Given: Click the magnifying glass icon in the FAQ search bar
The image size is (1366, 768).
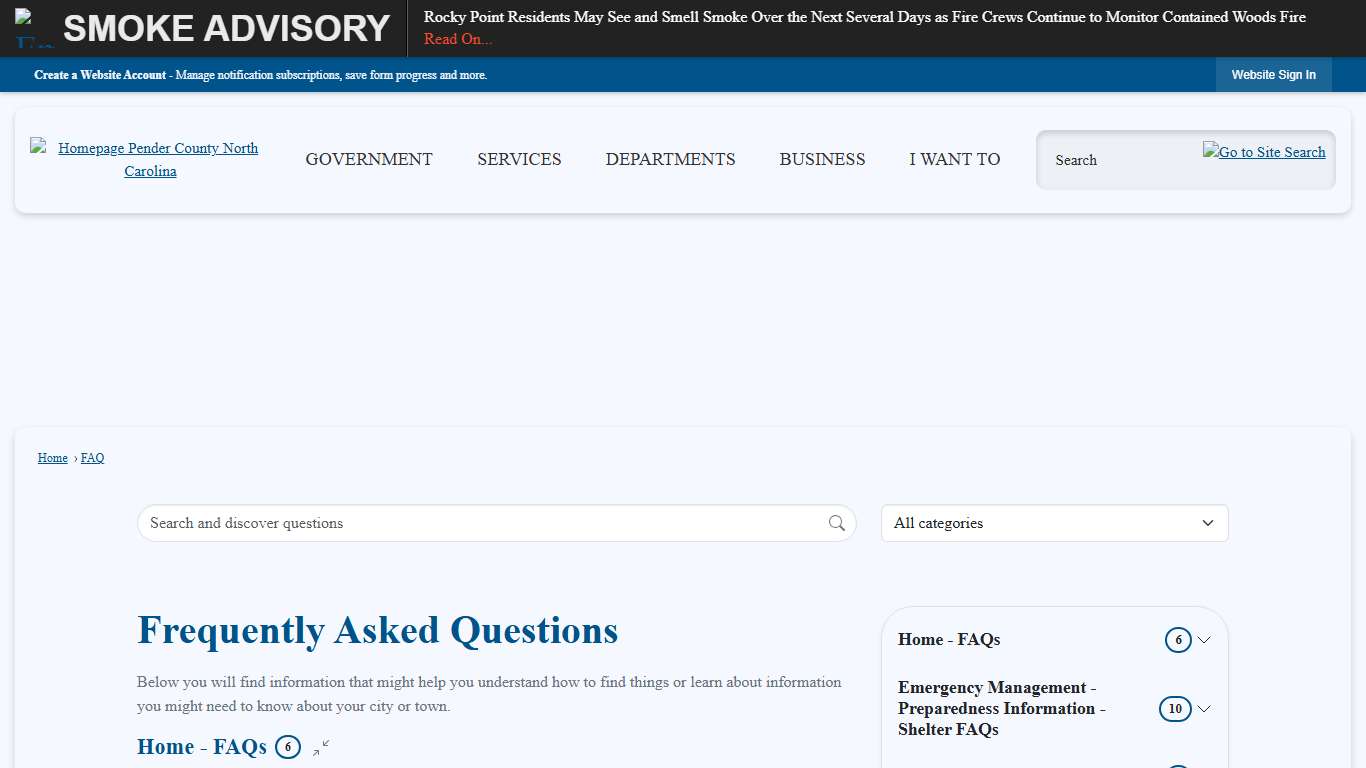Looking at the screenshot, I should coord(836,523).
